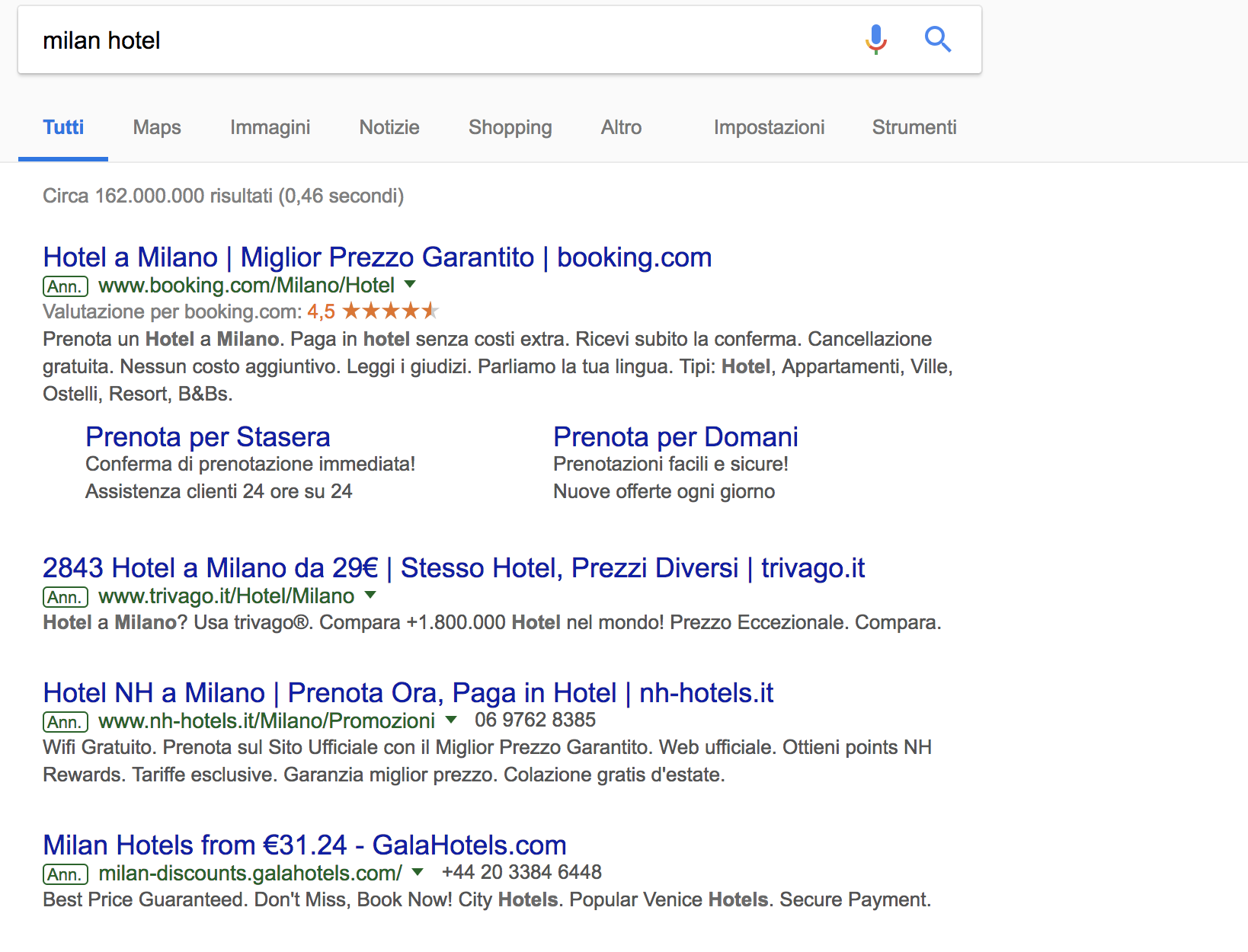Click the milan-discounts.galahotels.com/ URL text
The image size is (1248, 952).
250,874
